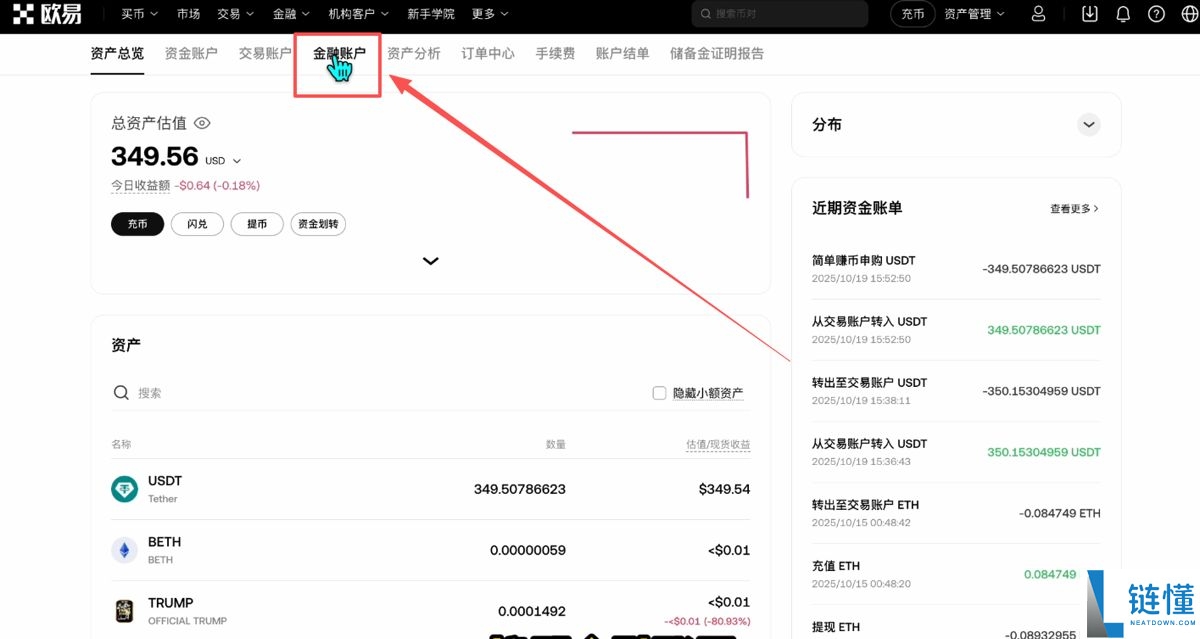Open the help question-mark icon

pyautogui.click(x=1157, y=14)
